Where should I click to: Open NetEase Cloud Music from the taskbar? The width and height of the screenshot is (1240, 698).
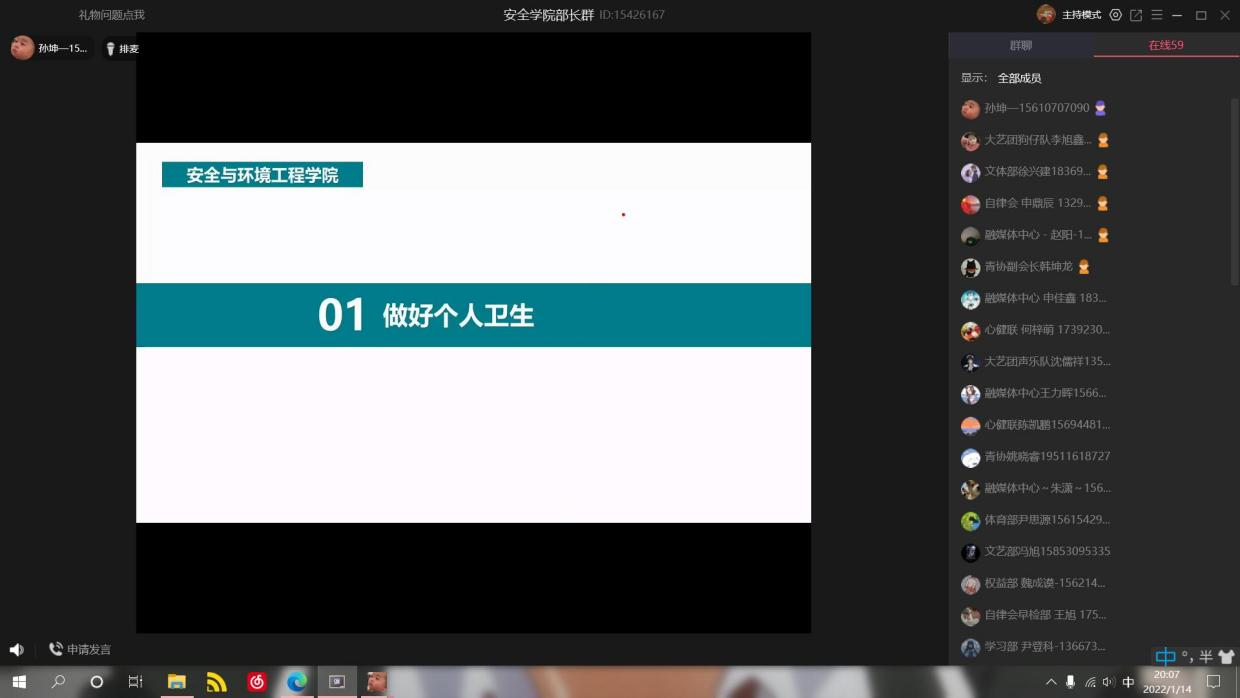point(257,682)
